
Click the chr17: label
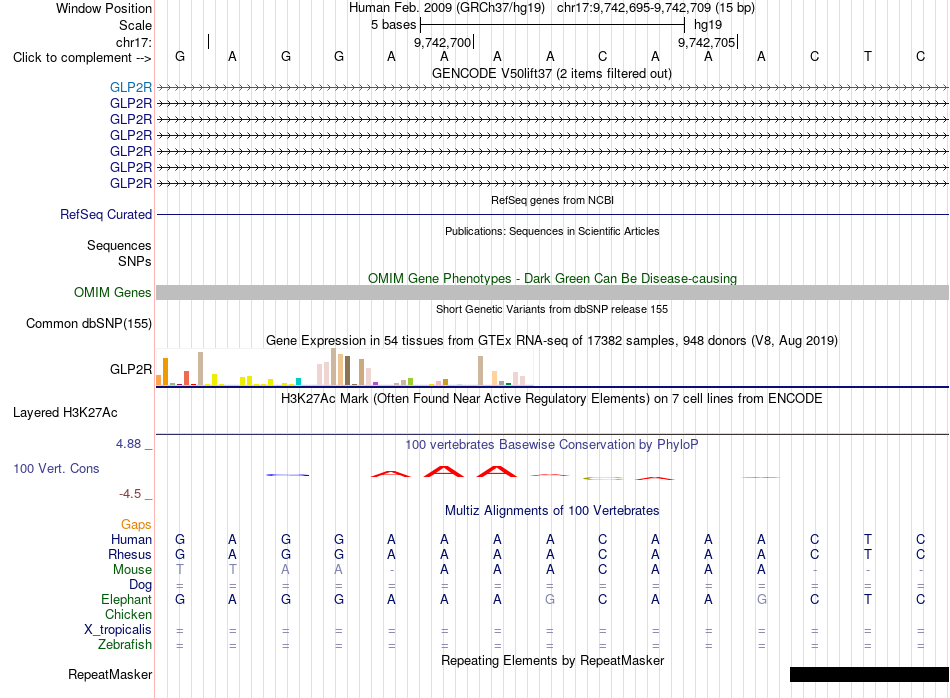134,42
